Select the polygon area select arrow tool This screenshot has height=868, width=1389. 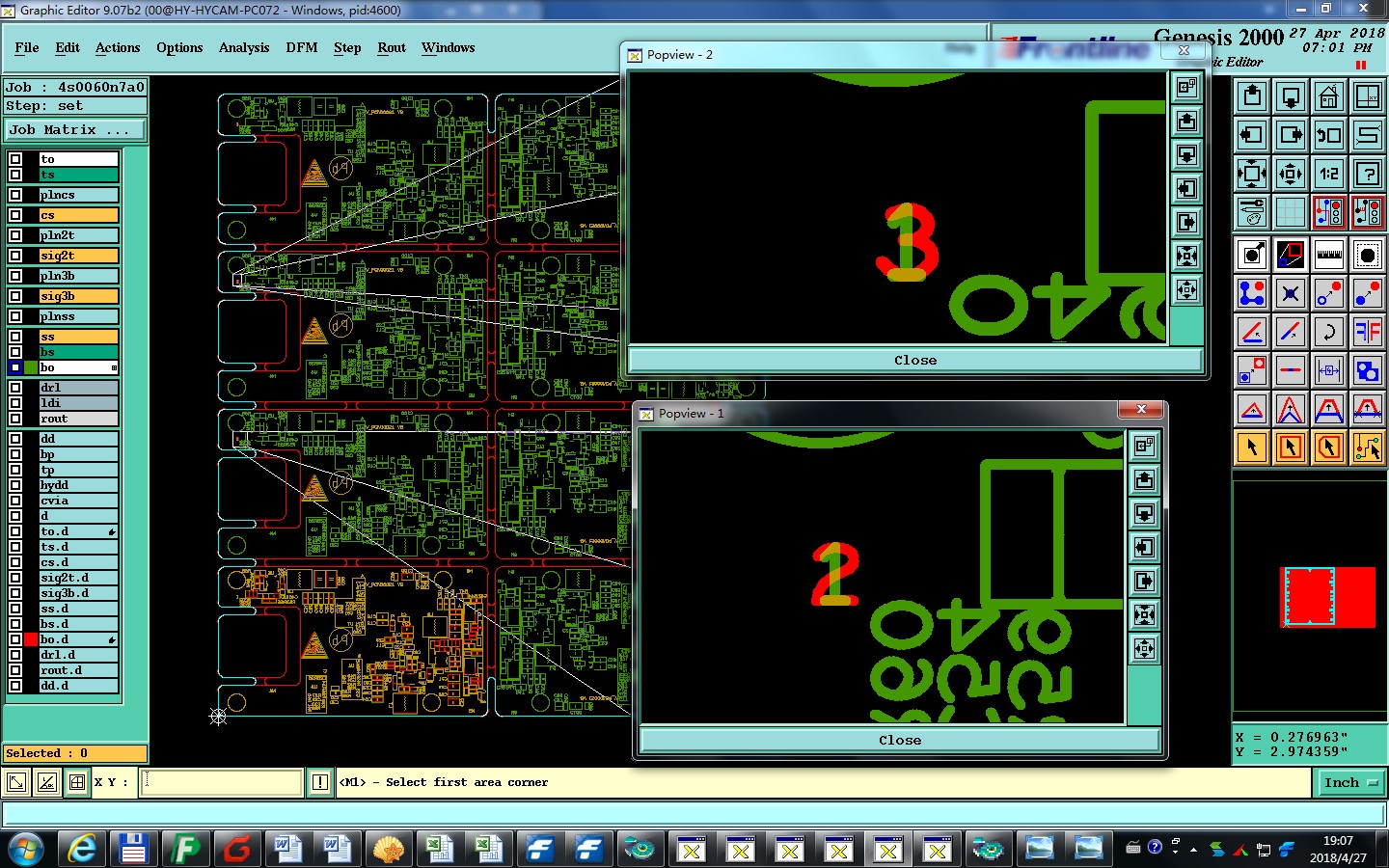[x=1329, y=448]
